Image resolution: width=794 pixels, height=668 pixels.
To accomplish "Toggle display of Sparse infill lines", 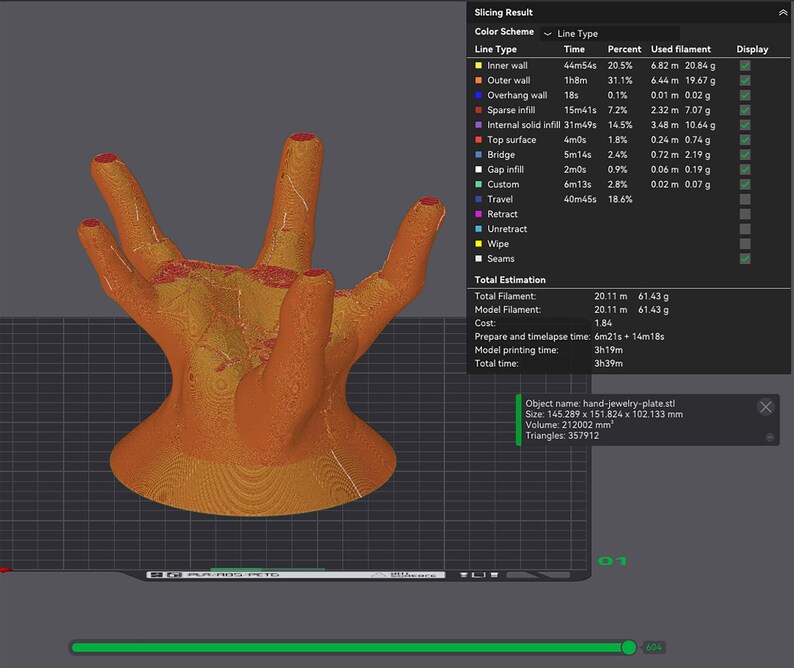I will (745, 110).
